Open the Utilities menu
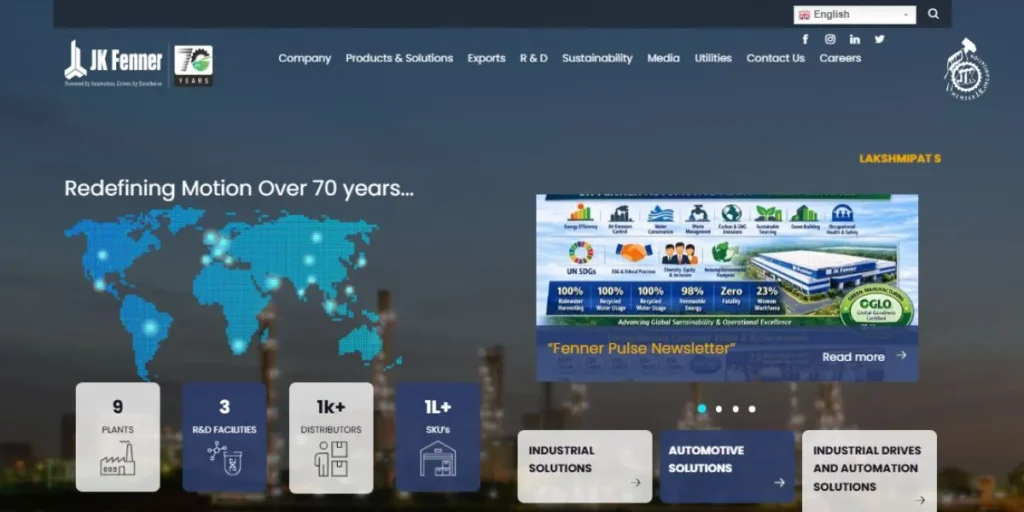Screen dimensions: 1024x512 click(x=713, y=58)
